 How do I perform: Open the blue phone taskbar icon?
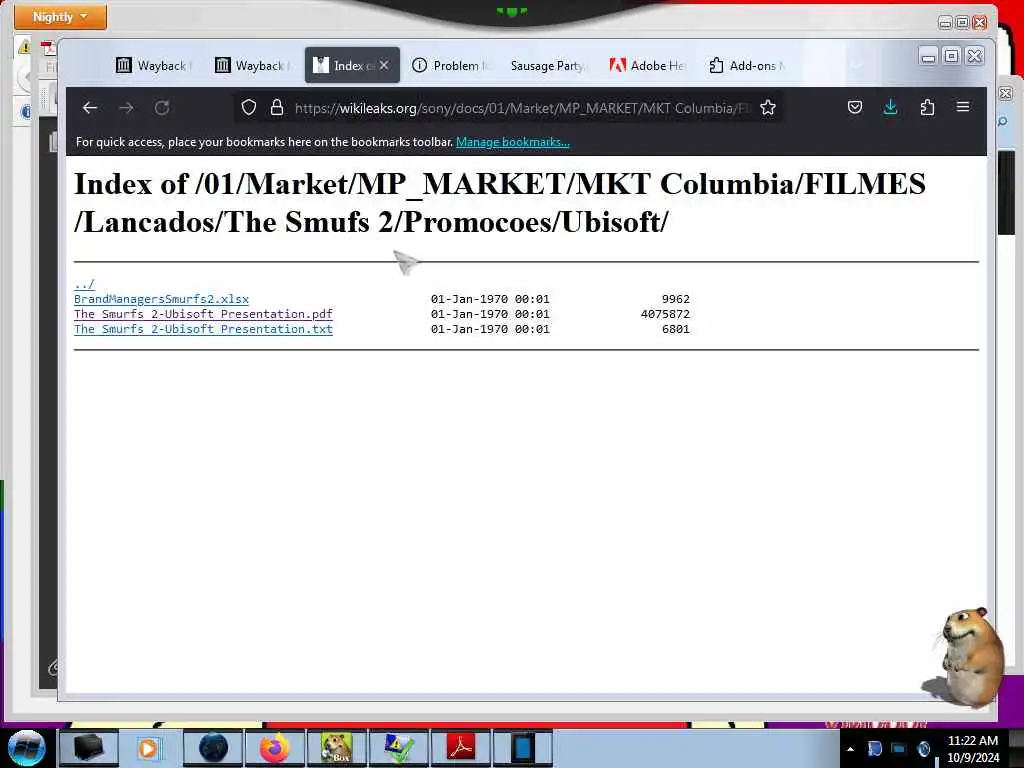click(x=522, y=748)
